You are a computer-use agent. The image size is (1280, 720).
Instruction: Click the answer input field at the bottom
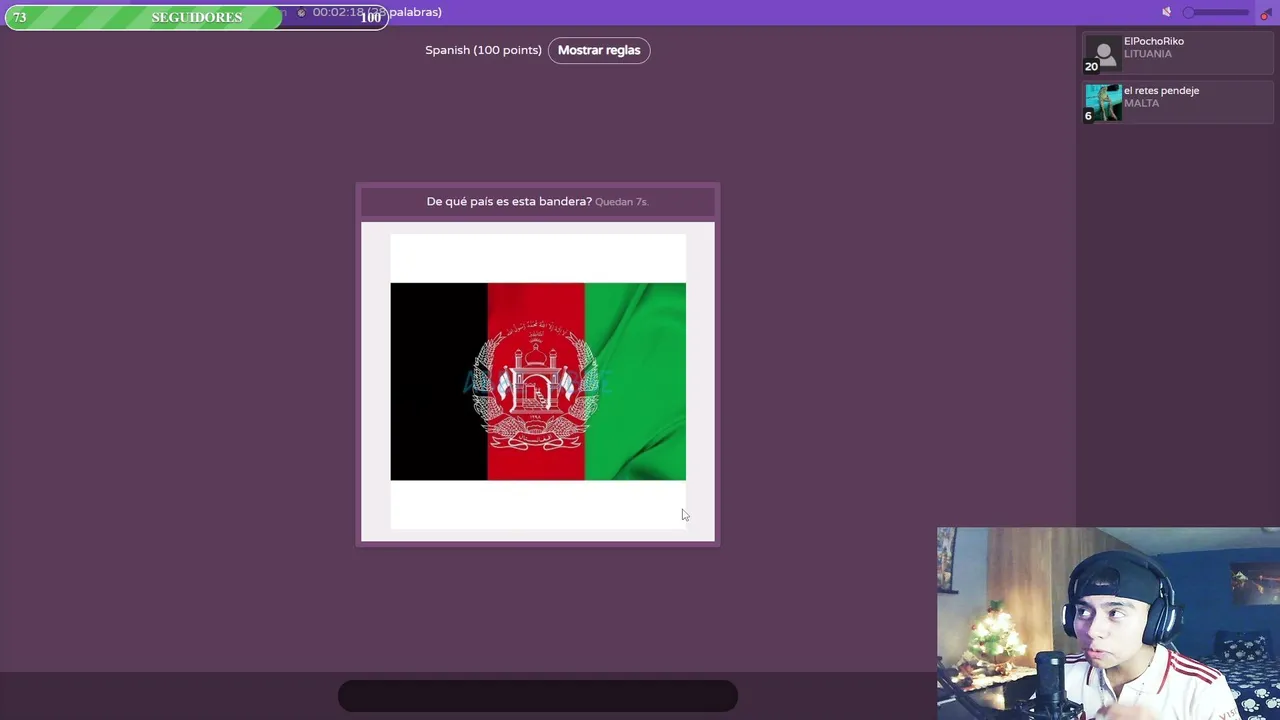click(x=538, y=696)
